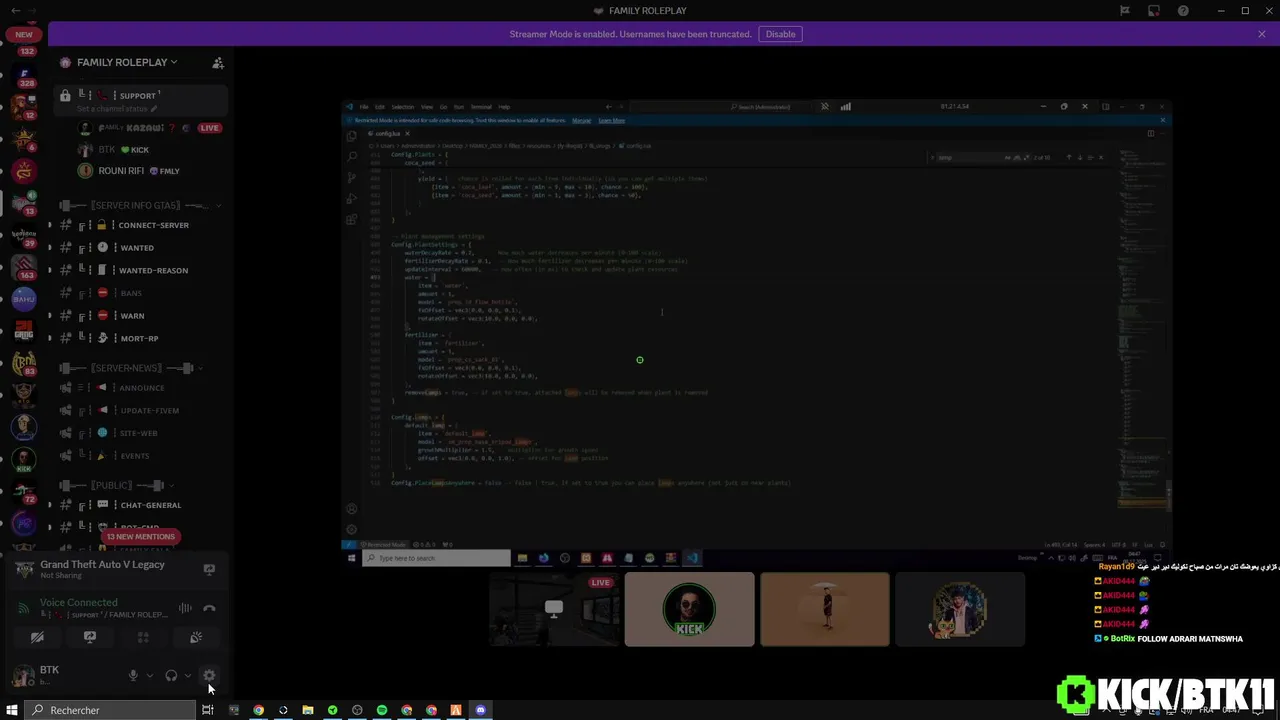
Task: Open MORT-RP channel
Action: pyautogui.click(x=140, y=338)
